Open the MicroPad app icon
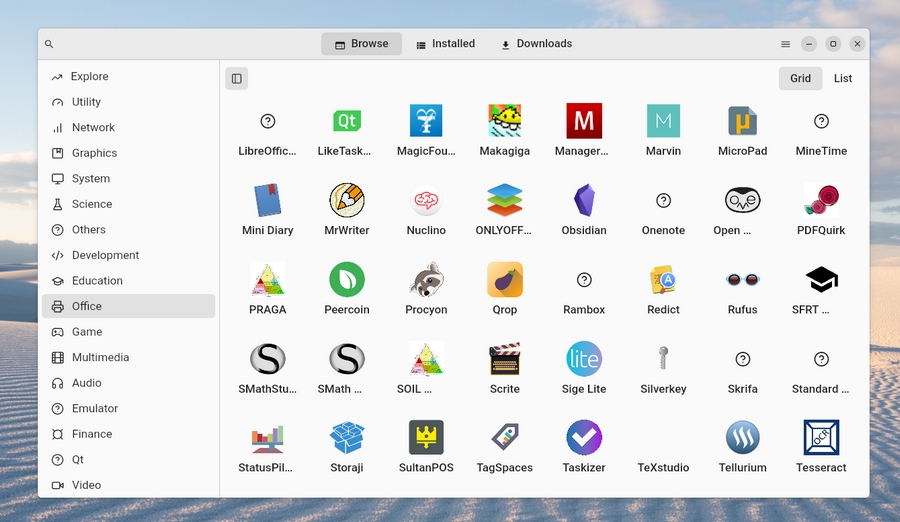The width and height of the screenshot is (900, 522). pyautogui.click(x=742, y=122)
